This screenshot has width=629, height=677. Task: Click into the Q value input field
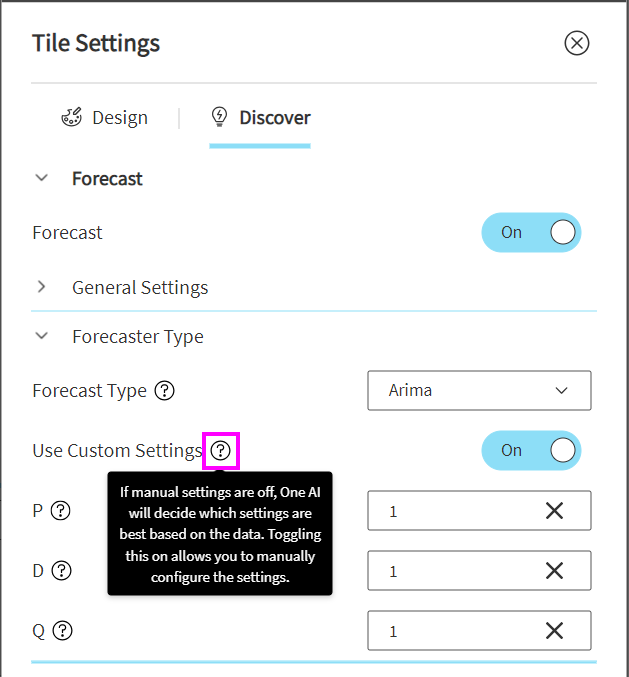[450, 631]
